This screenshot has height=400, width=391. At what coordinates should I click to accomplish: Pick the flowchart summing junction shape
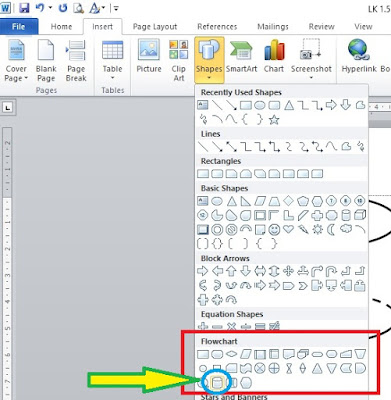click(260, 368)
